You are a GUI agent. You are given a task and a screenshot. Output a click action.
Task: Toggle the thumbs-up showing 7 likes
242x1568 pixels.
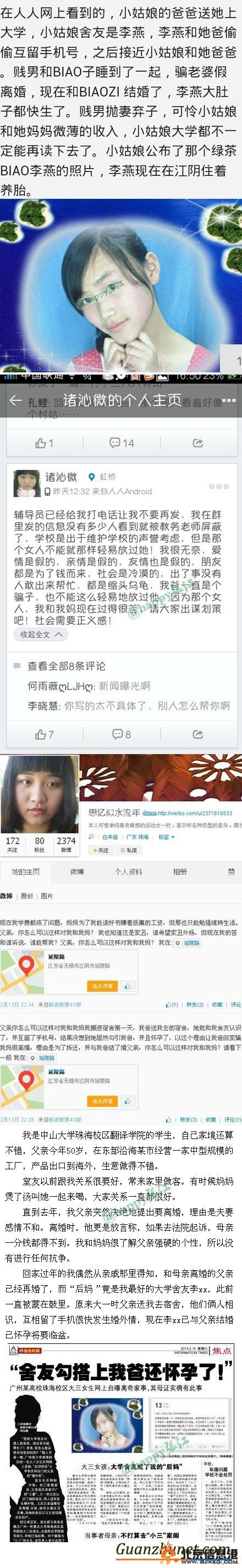(x=45, y=734)
